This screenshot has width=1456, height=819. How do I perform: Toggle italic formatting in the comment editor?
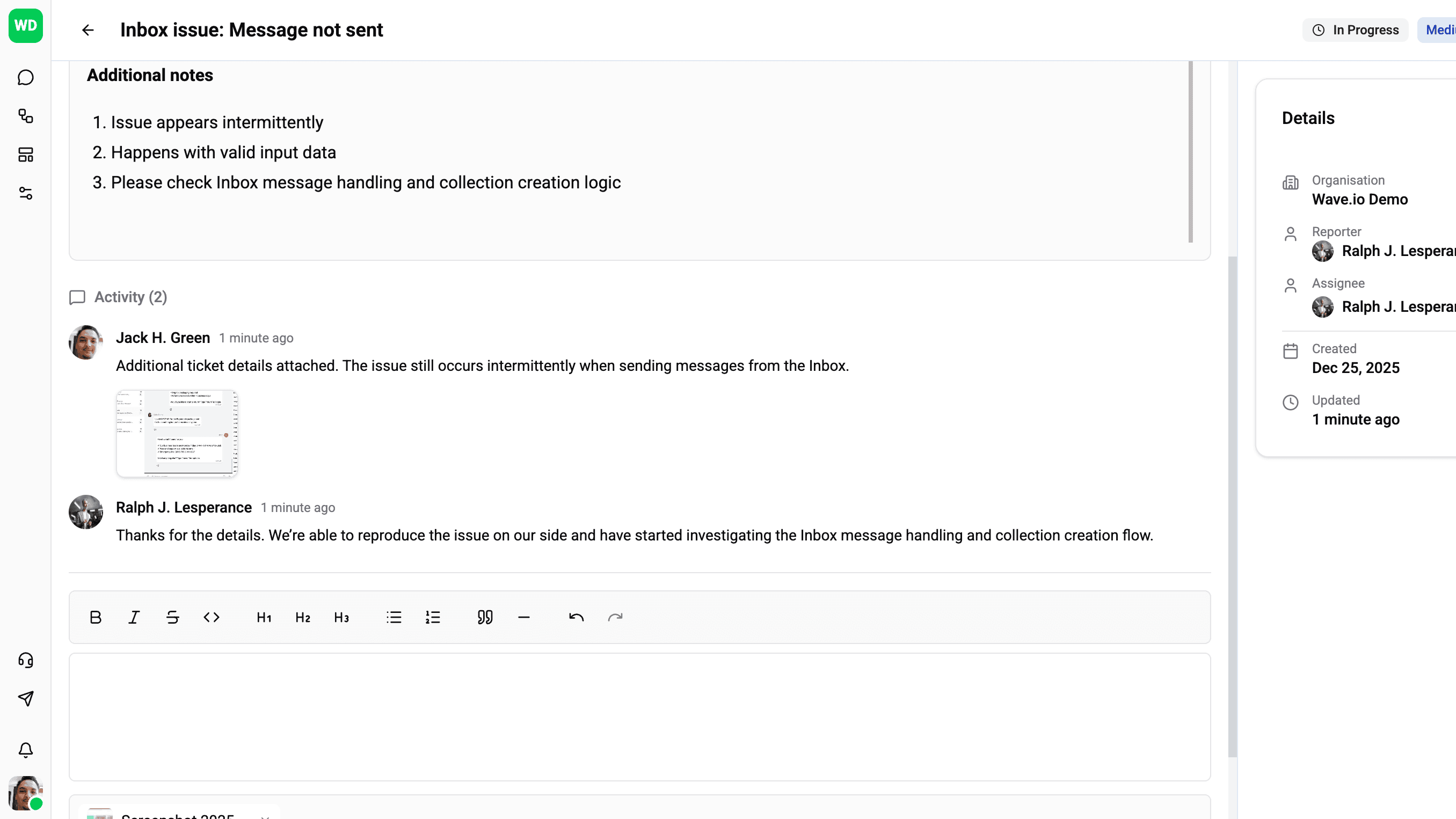(134, 617)
